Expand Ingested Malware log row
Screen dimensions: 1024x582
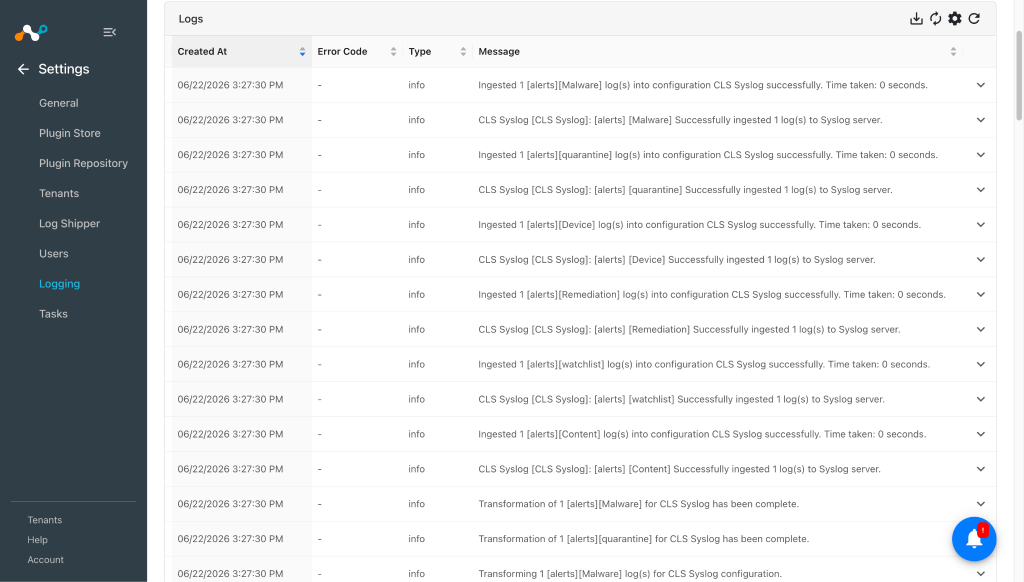tap(980, 85)
